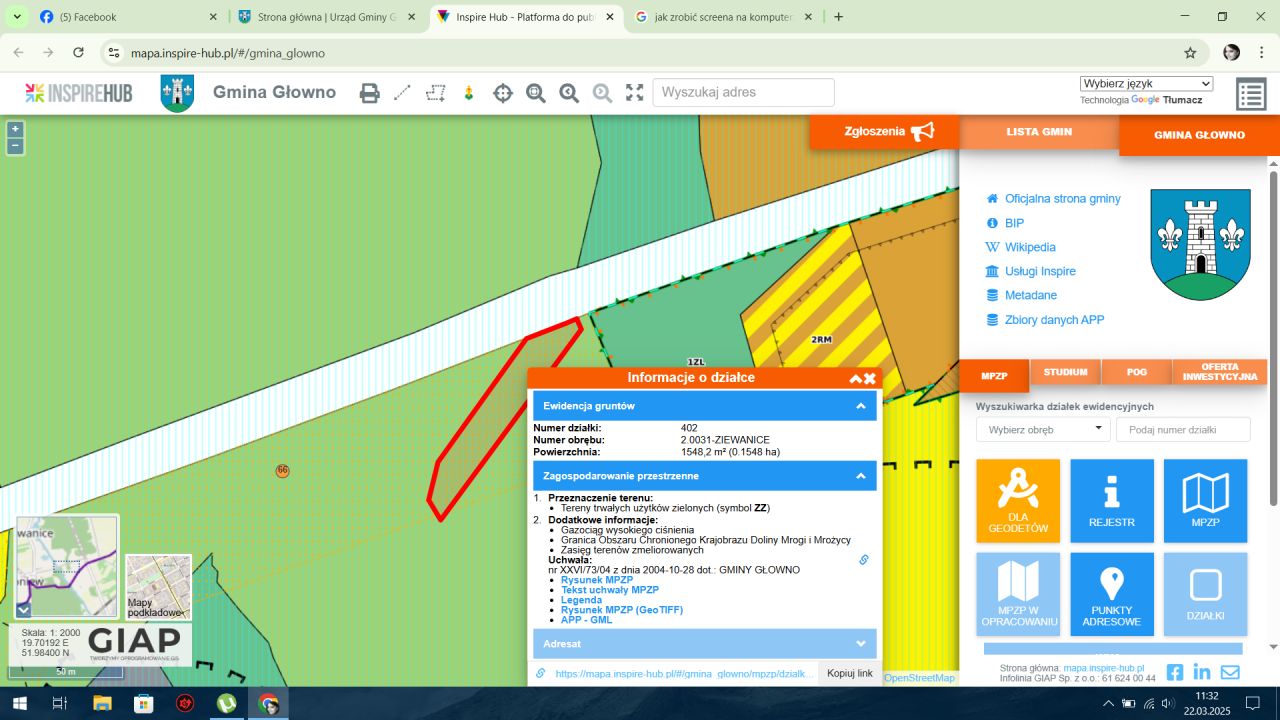Select the measure area polygon tool
Viewport: 1280px width, 720px height.
(435, 93)
